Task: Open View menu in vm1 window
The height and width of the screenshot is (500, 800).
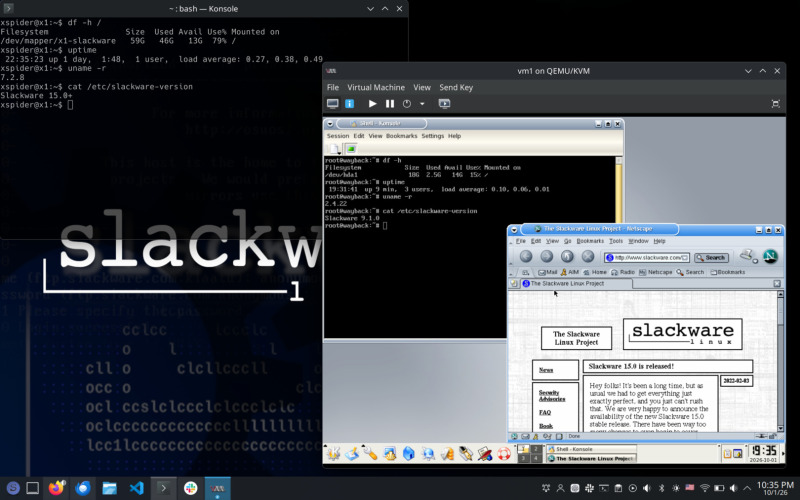Action: point(422,87)
